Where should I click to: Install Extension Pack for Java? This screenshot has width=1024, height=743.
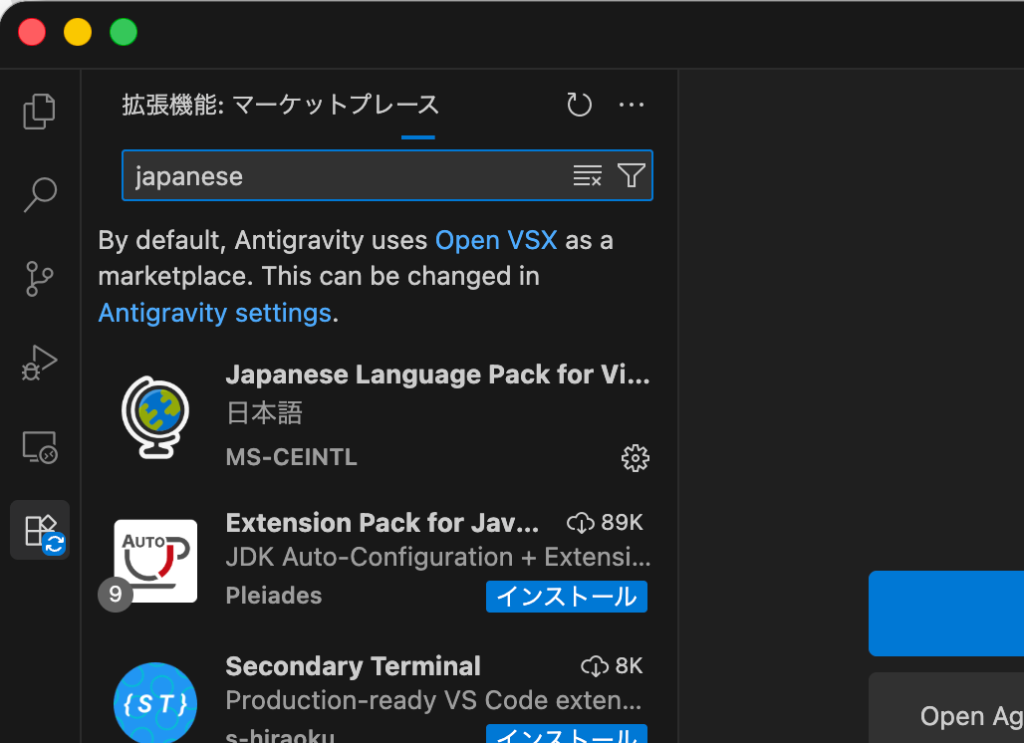point(567,596)
